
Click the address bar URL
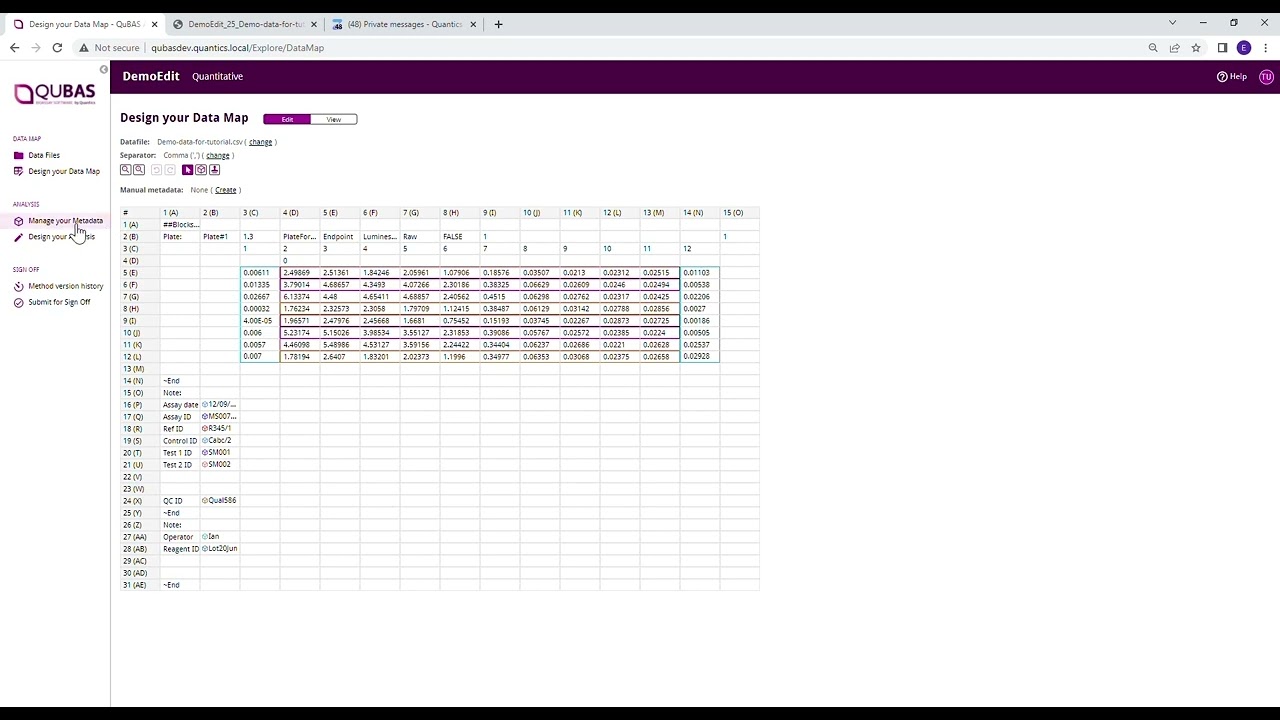[x=237, y=48]
